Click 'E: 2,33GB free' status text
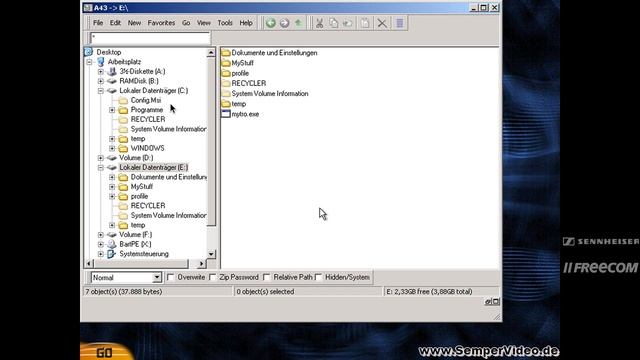The image size is (640, 360). 429,291
